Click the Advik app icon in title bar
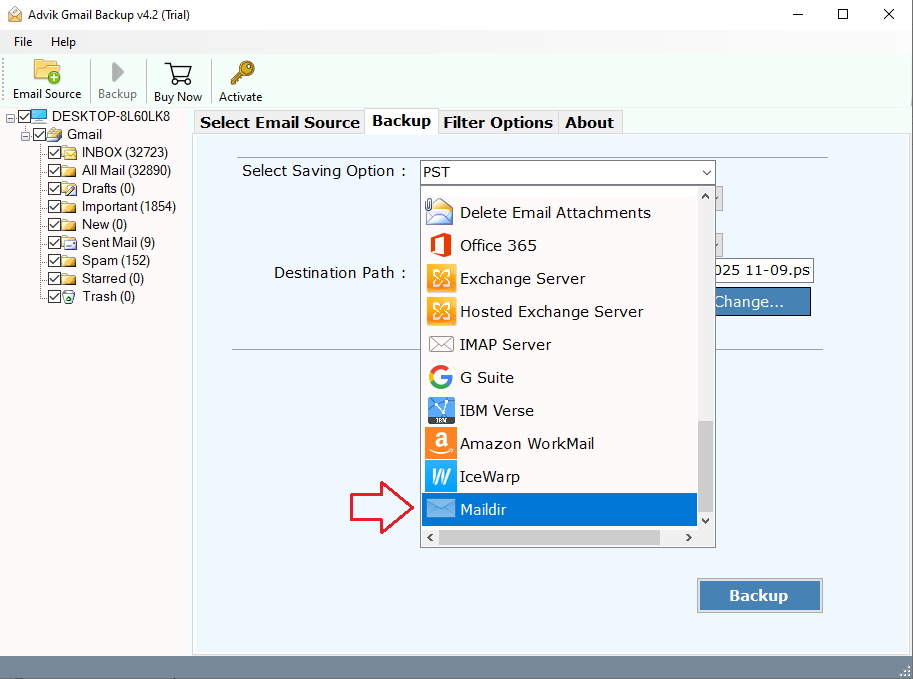 click(x=15, y=15)
